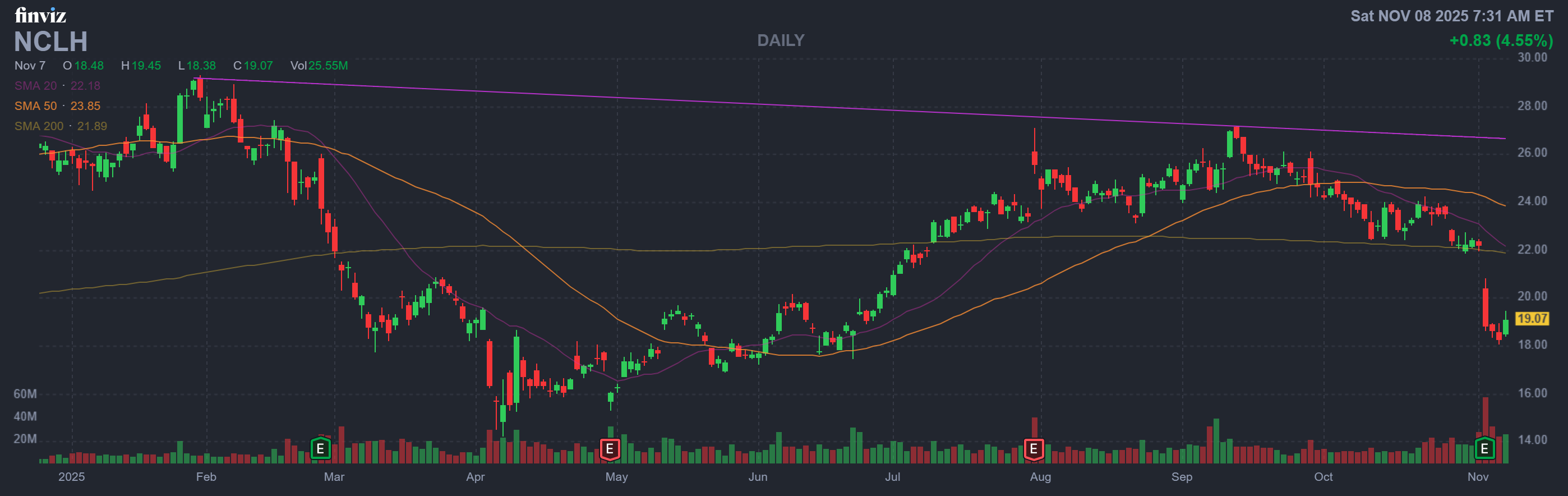
Task: Click the green earnings marker near March
Action: 320,449
